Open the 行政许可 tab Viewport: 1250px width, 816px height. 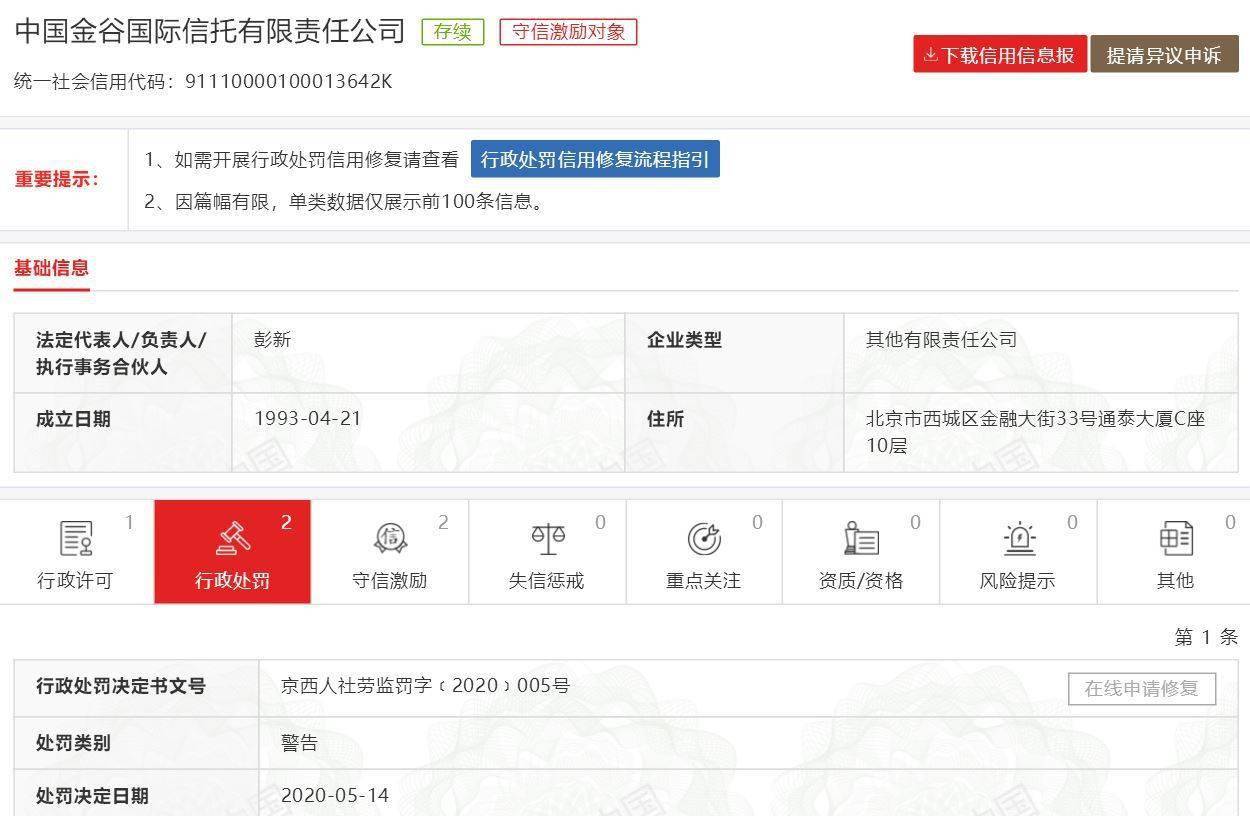(x=77, y=552)
